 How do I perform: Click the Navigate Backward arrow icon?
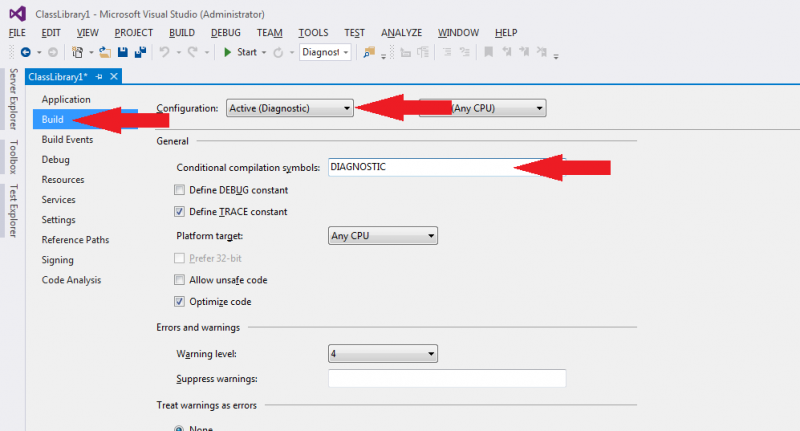tap(25, 52)
